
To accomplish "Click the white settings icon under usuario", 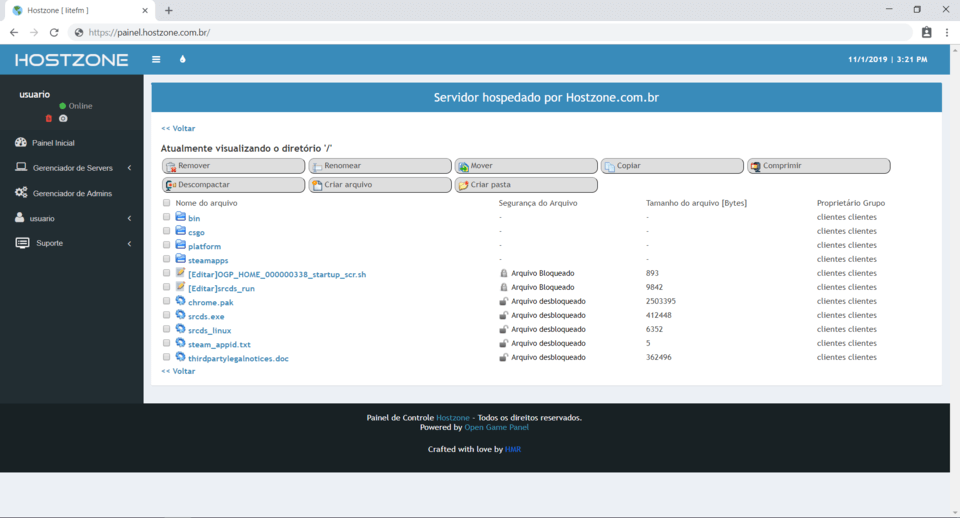I will (x=63, y=119).
